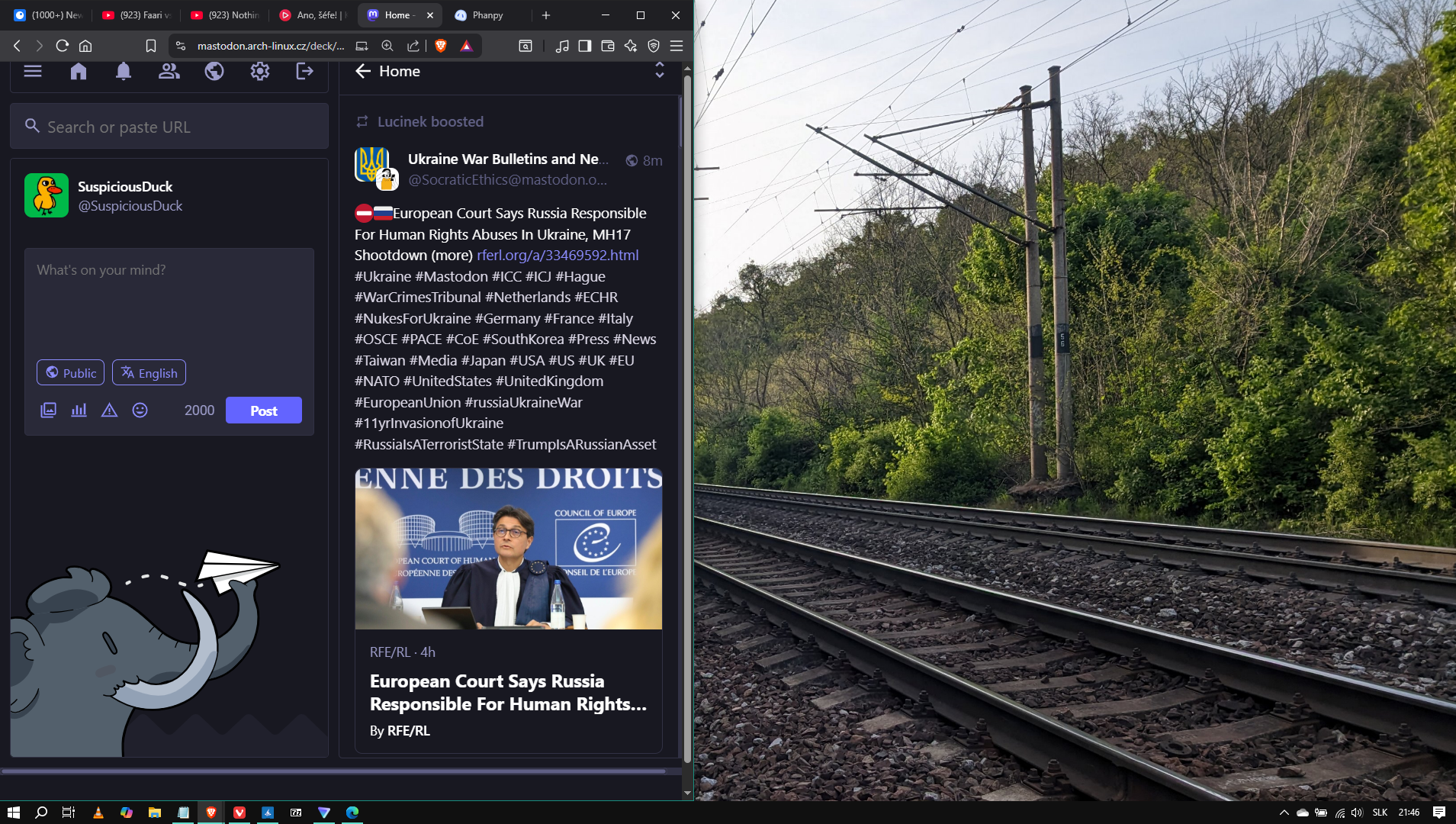The width and height of the screenshot is (1456, 824).
Task: Change post language from English
Action: (x=149, y=373)
